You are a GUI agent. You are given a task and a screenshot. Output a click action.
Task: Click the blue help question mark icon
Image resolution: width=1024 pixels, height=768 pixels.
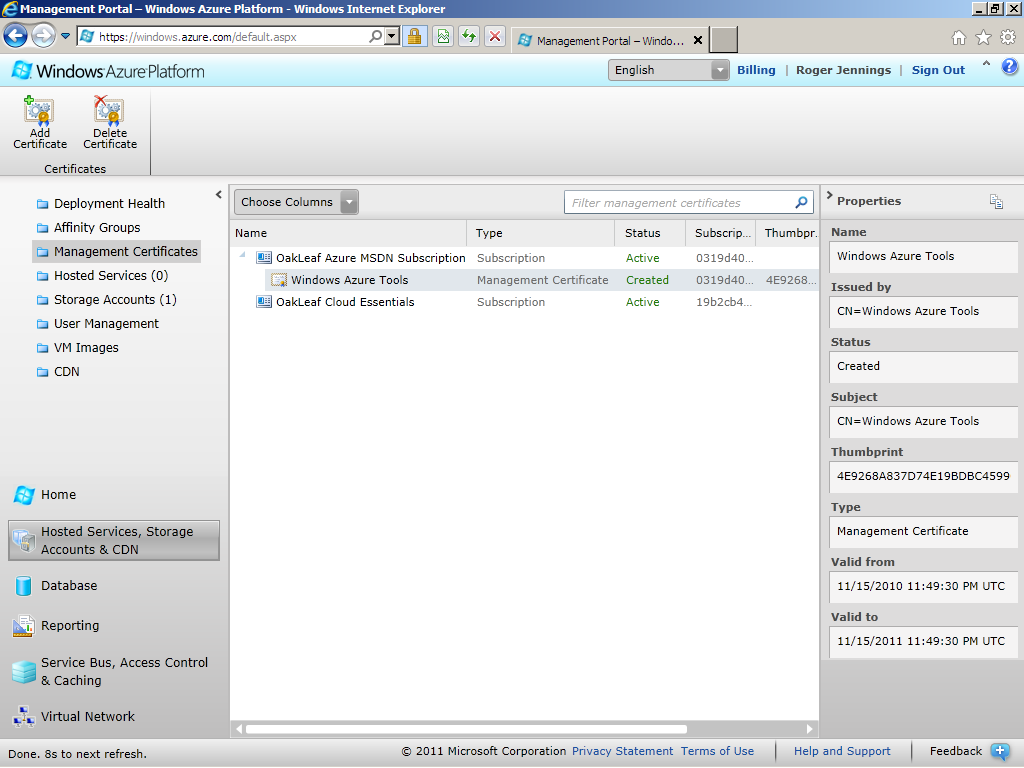1010,67
